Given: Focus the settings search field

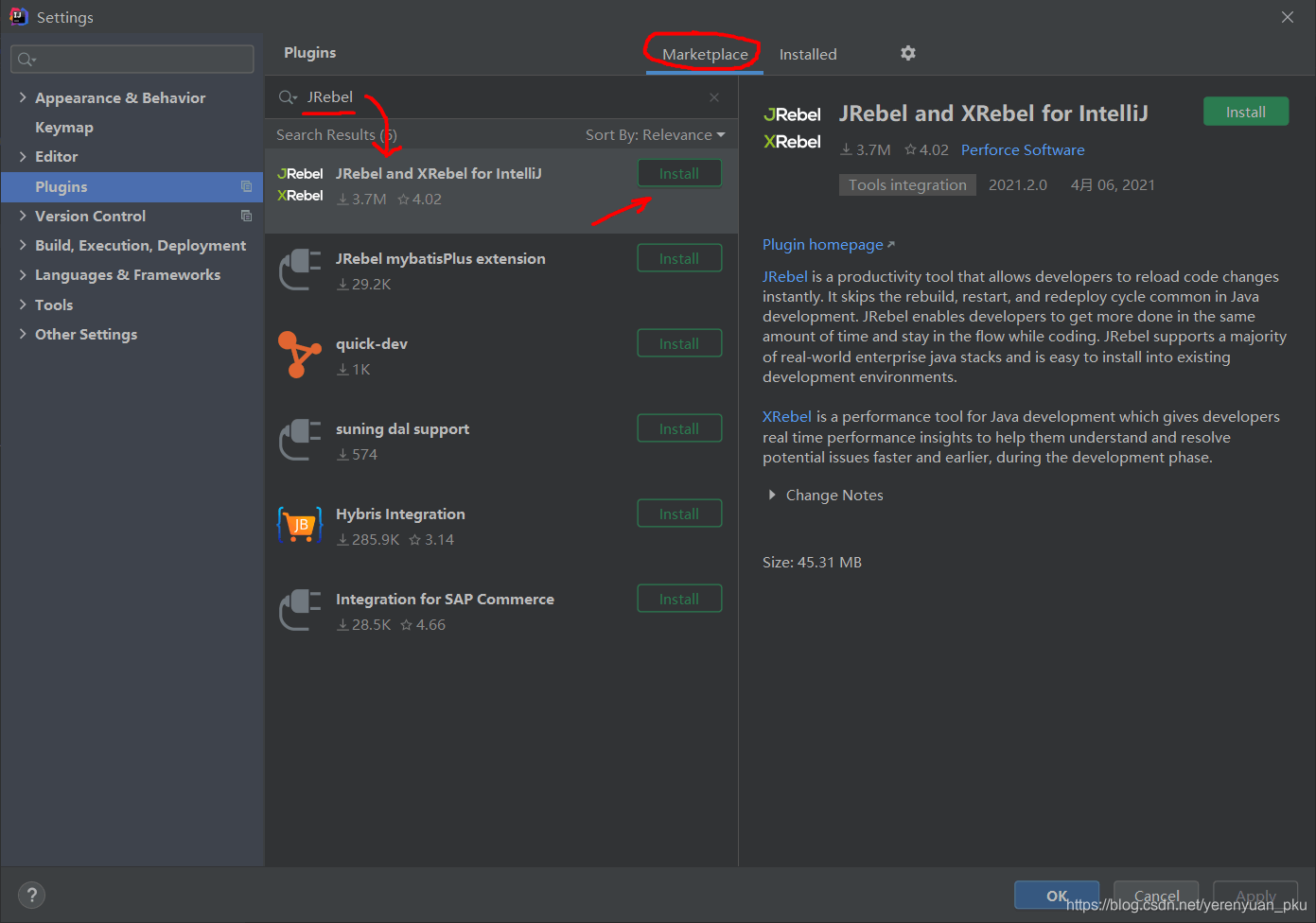Looking at the screenshot, I should 132,60.
